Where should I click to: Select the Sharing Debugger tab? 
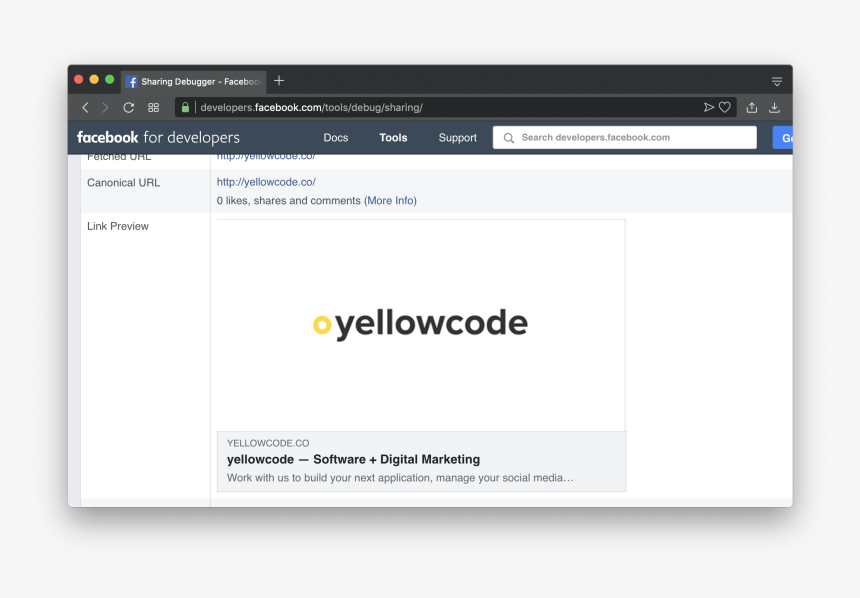[x=195, y=82]
